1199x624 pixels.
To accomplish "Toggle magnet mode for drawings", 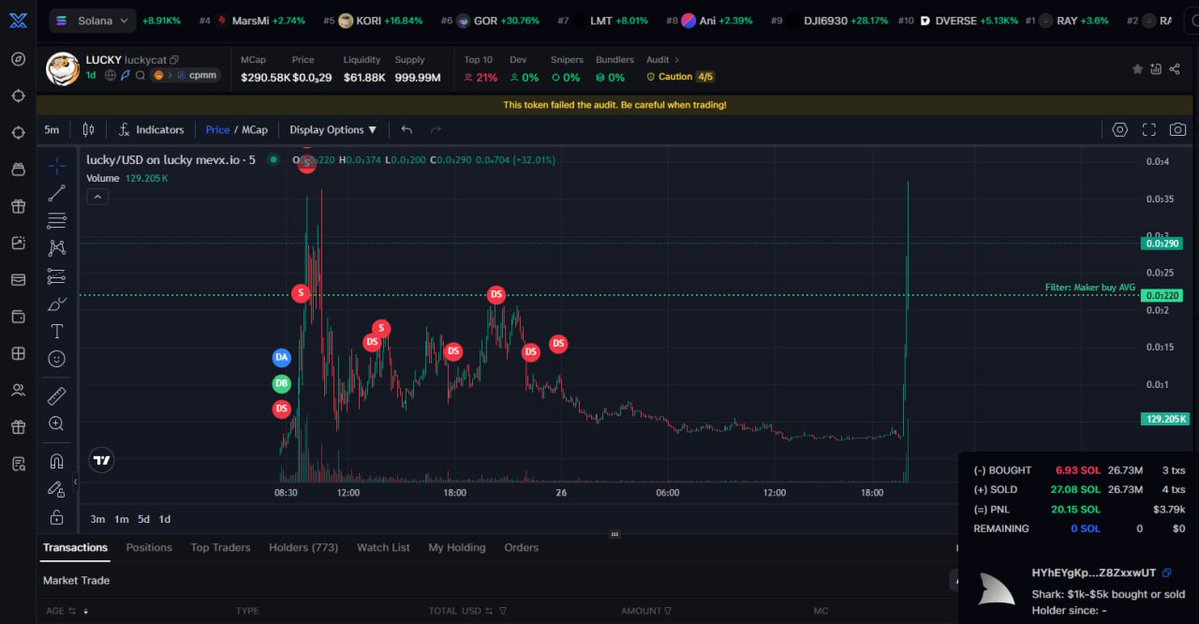I will pos(57,461).
